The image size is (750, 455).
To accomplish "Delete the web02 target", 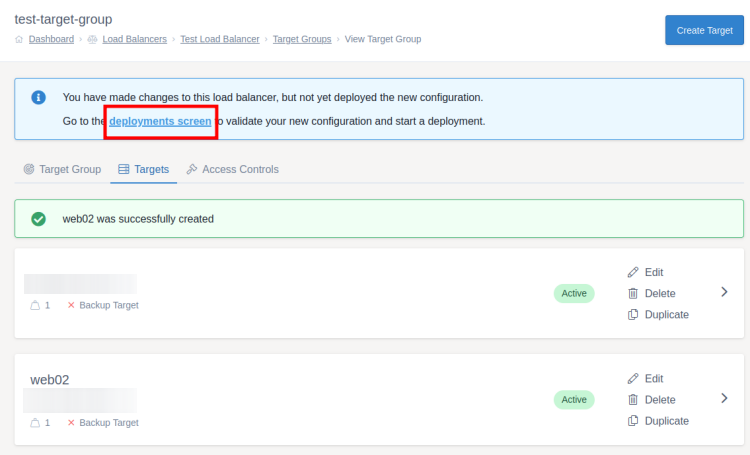I will 651,400.
